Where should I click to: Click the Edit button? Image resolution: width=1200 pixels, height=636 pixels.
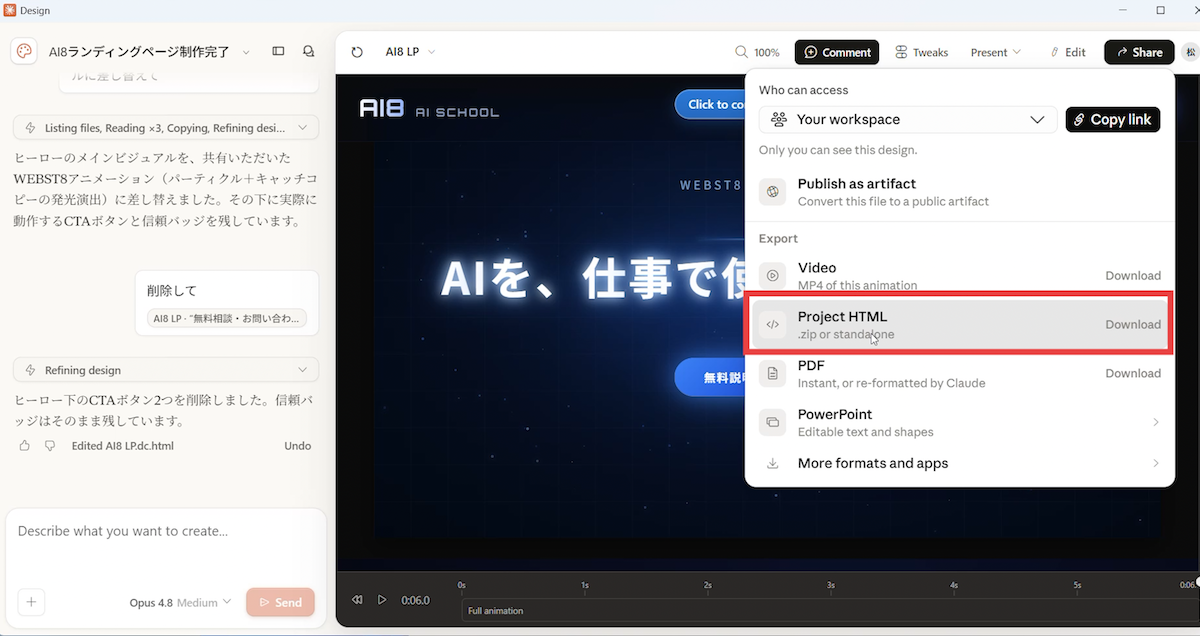pyautogui.click(x=1067, y=52)
